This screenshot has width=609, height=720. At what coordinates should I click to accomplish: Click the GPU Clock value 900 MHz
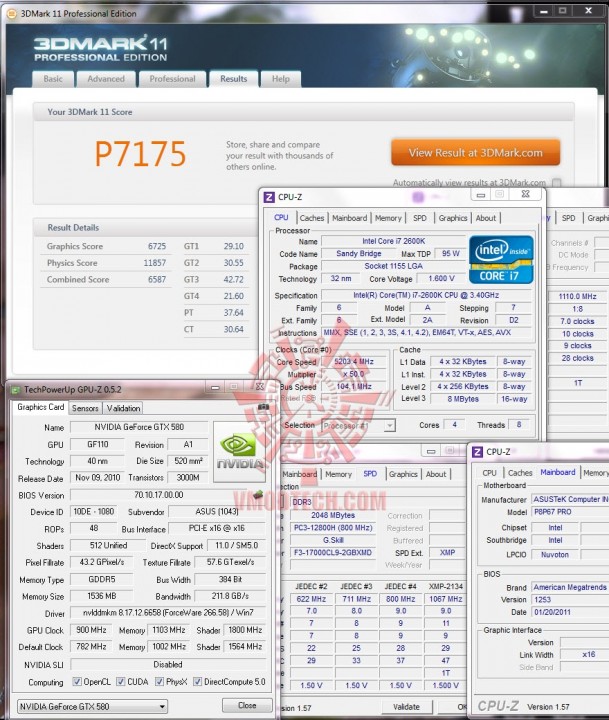[91, 630]
